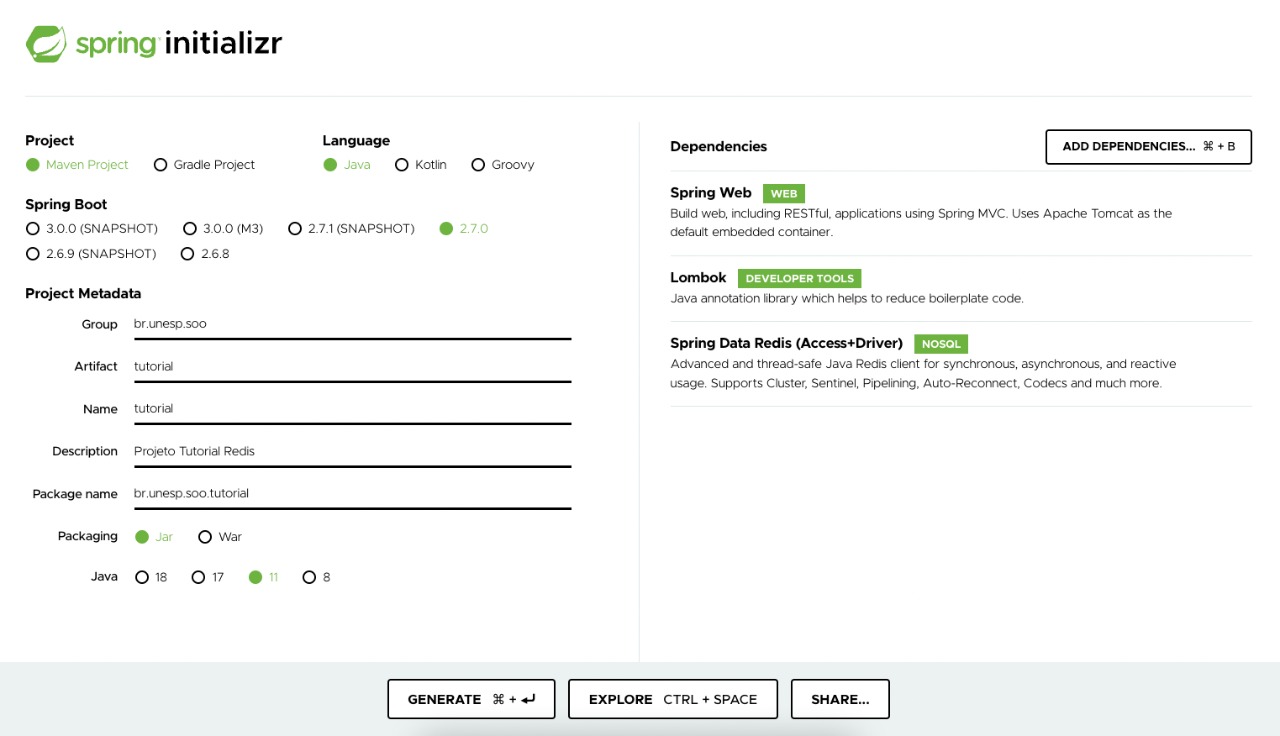
Task: Select Gradle Project radio option
Action: pos(204,165)
